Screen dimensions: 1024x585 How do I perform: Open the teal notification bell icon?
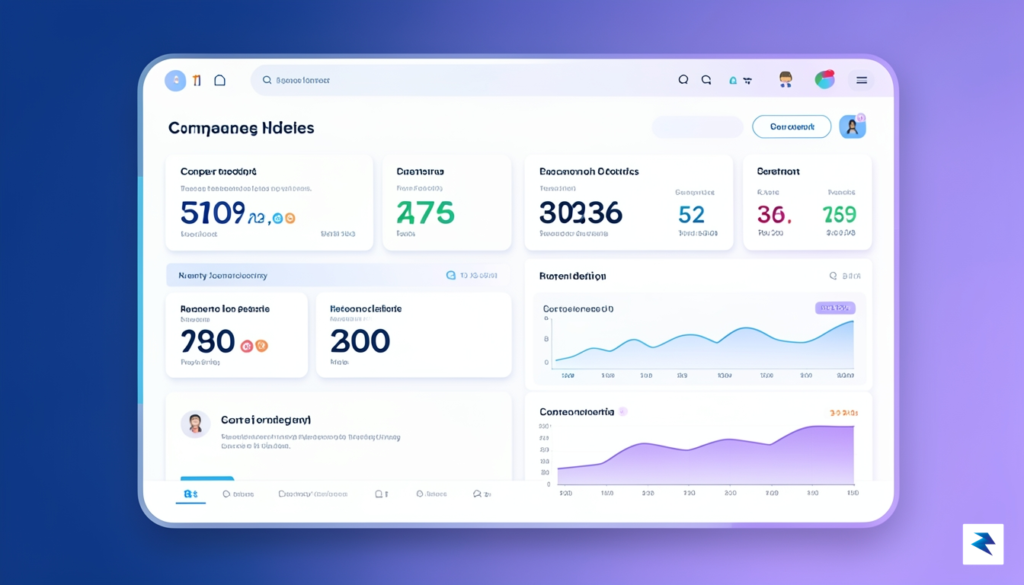tap(733, 80)
